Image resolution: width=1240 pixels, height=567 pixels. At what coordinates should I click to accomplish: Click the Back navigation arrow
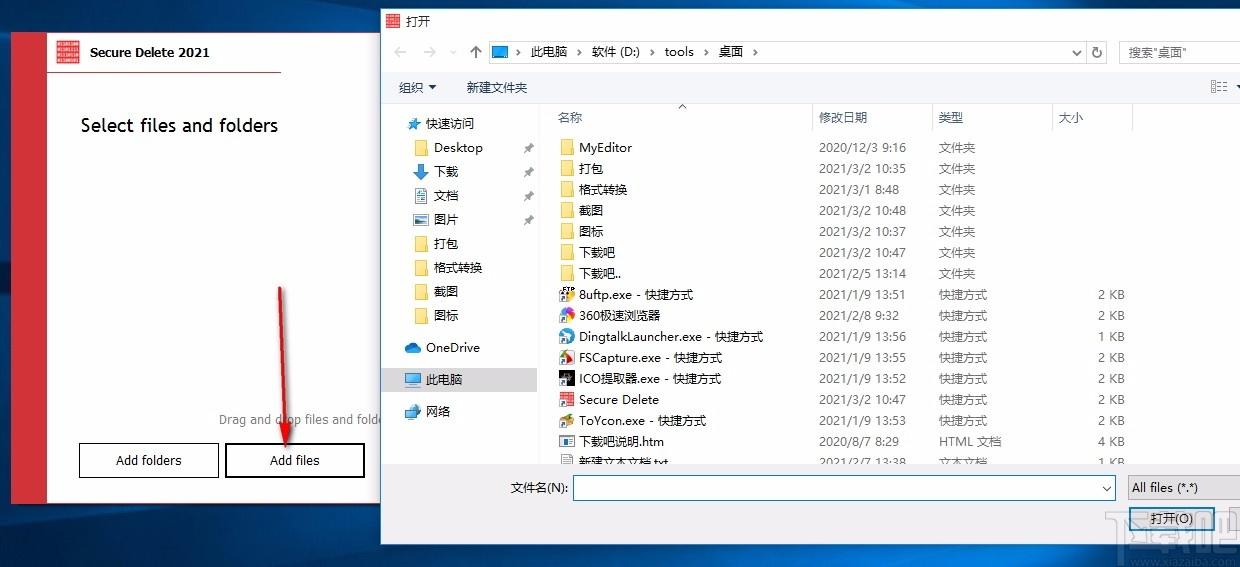[401, 52]
